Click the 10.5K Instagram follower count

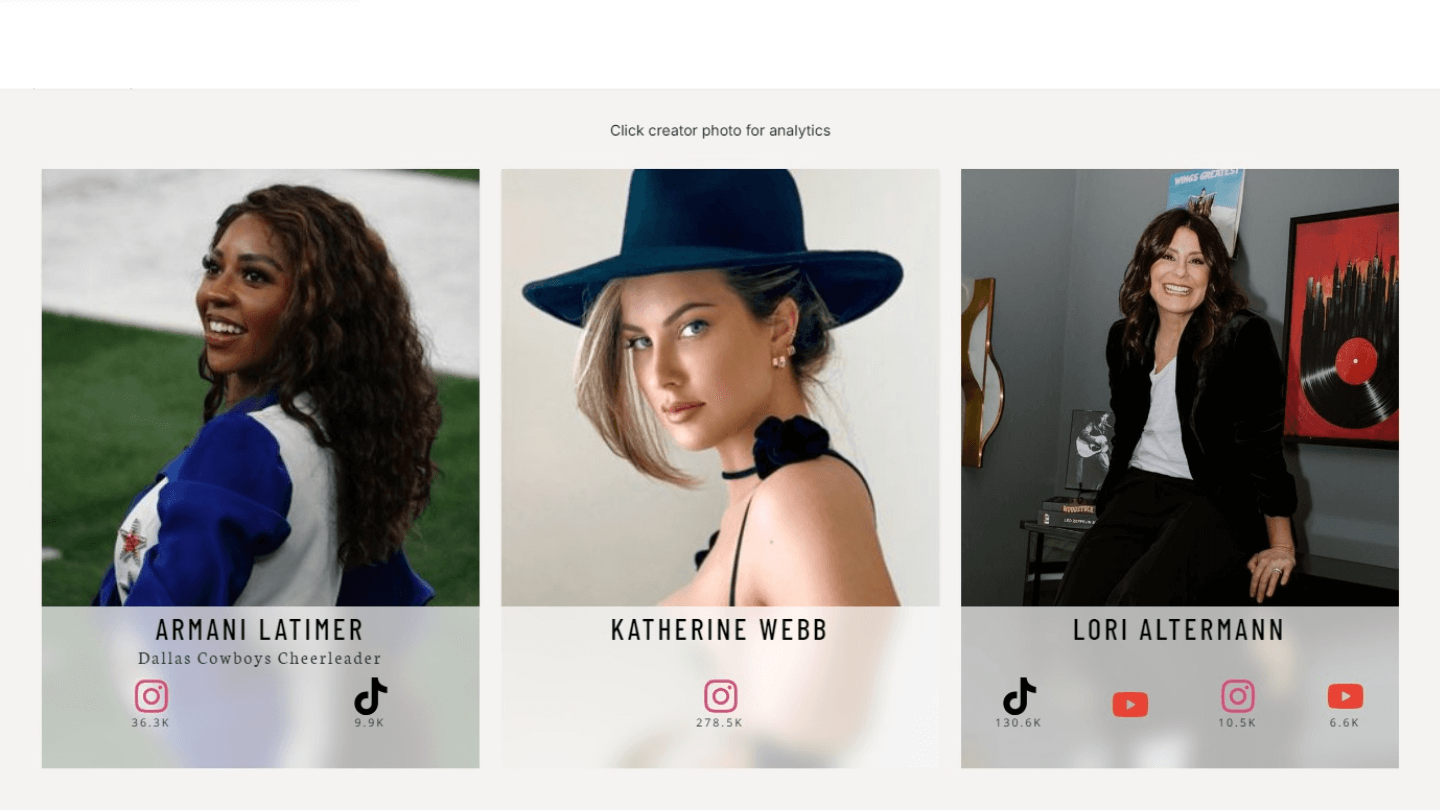tap(1237, 723)
